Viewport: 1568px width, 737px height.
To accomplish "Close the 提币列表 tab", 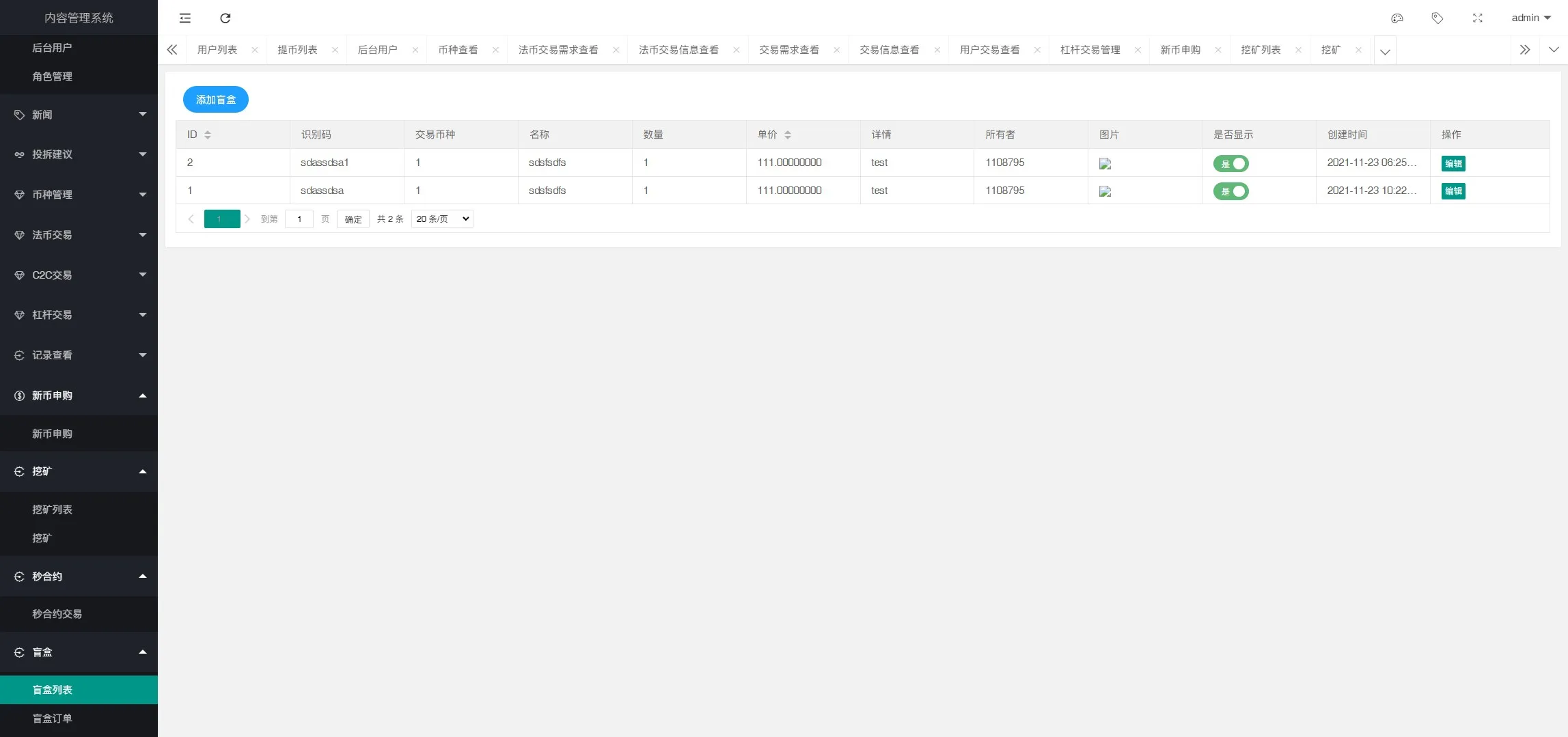I will [335, 50].
